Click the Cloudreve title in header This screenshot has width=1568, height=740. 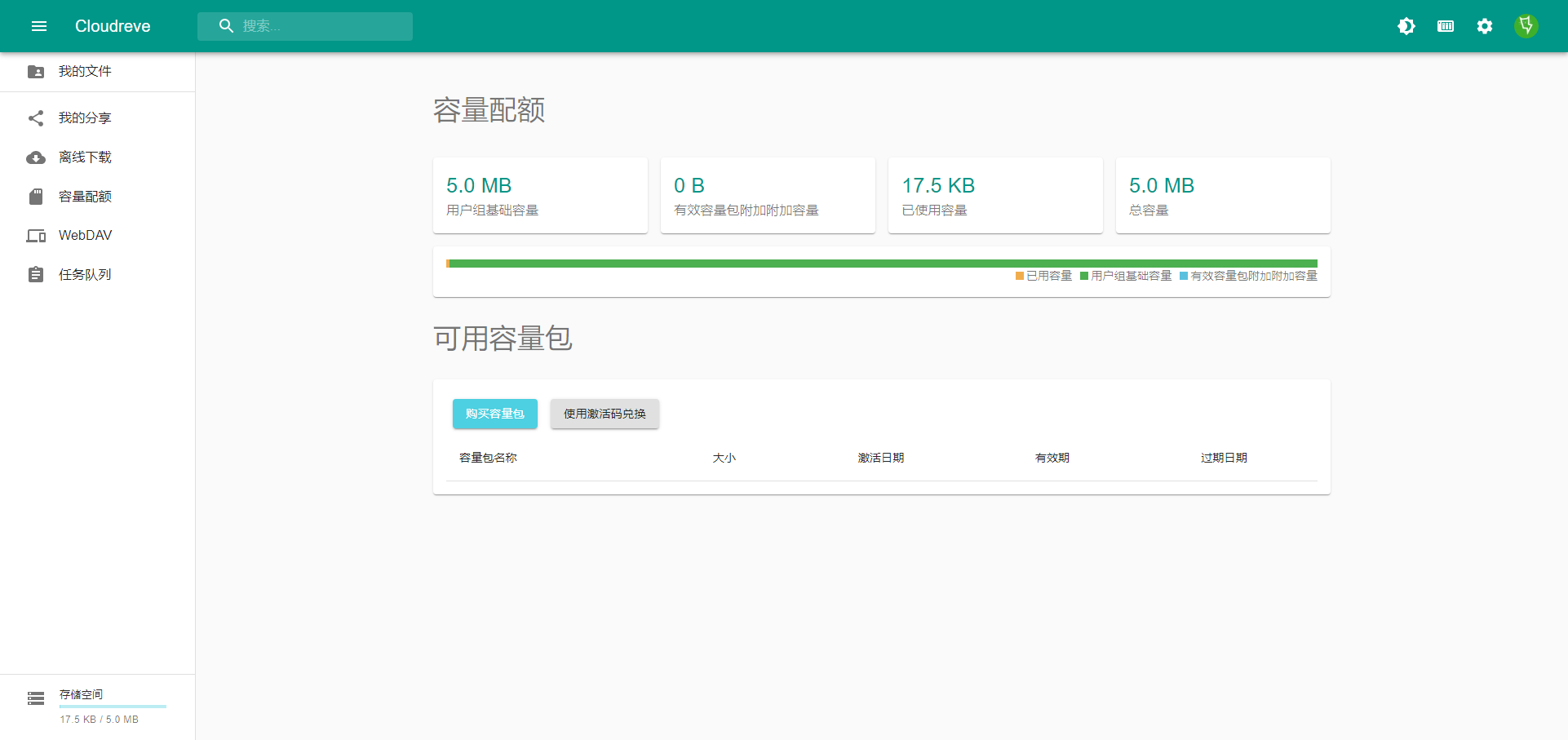tap(113, 26)
